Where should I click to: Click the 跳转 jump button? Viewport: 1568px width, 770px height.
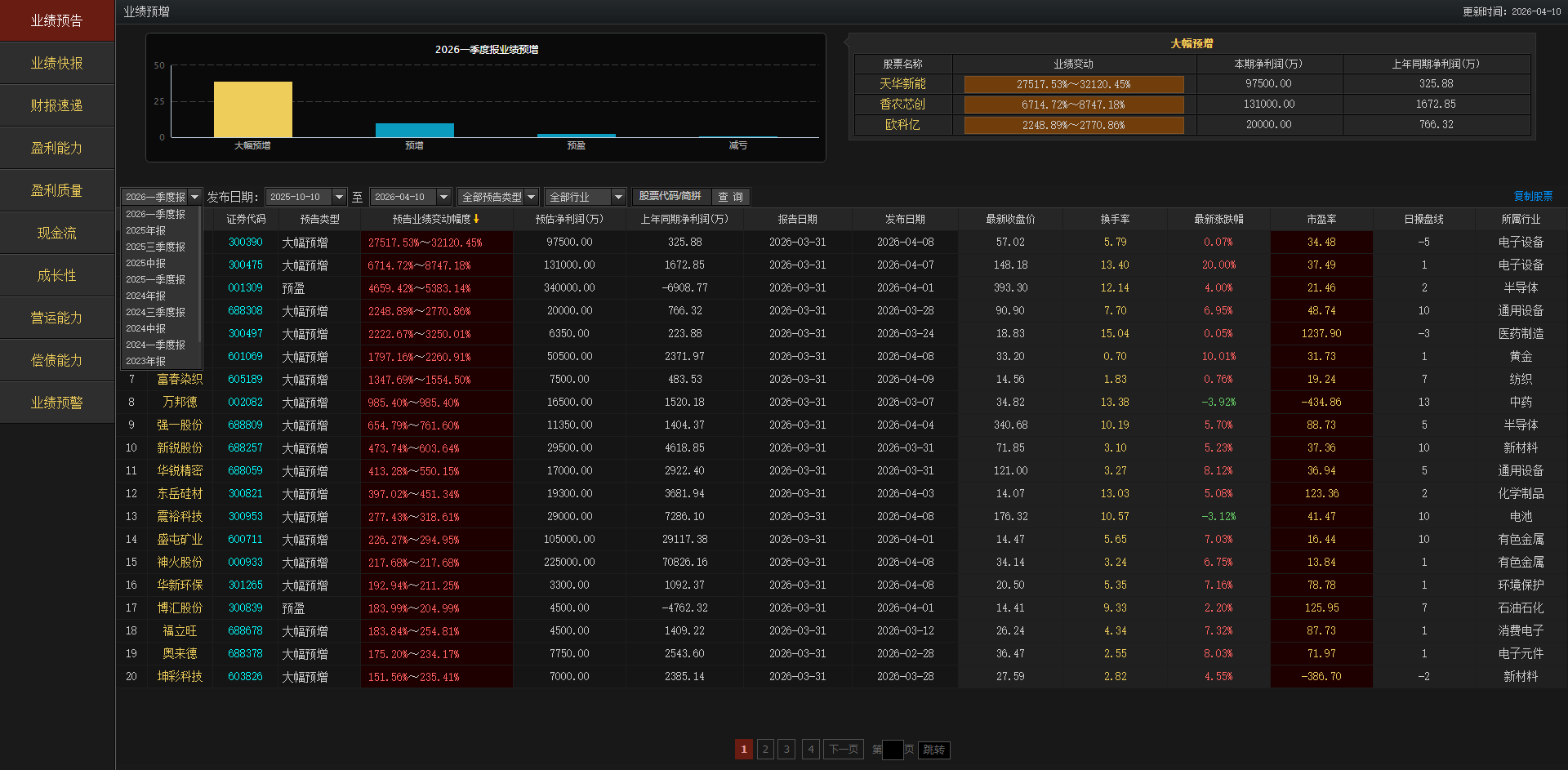coord(933,750)
